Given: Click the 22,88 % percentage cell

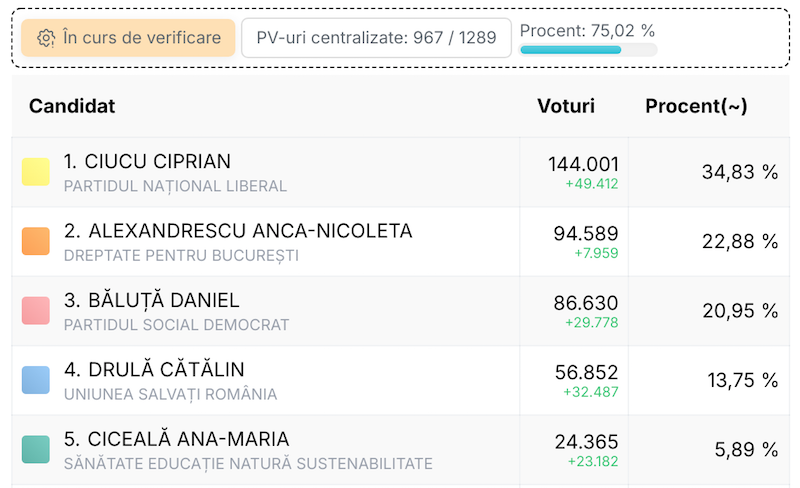Looking at the screenshot, I should (740, 241).
